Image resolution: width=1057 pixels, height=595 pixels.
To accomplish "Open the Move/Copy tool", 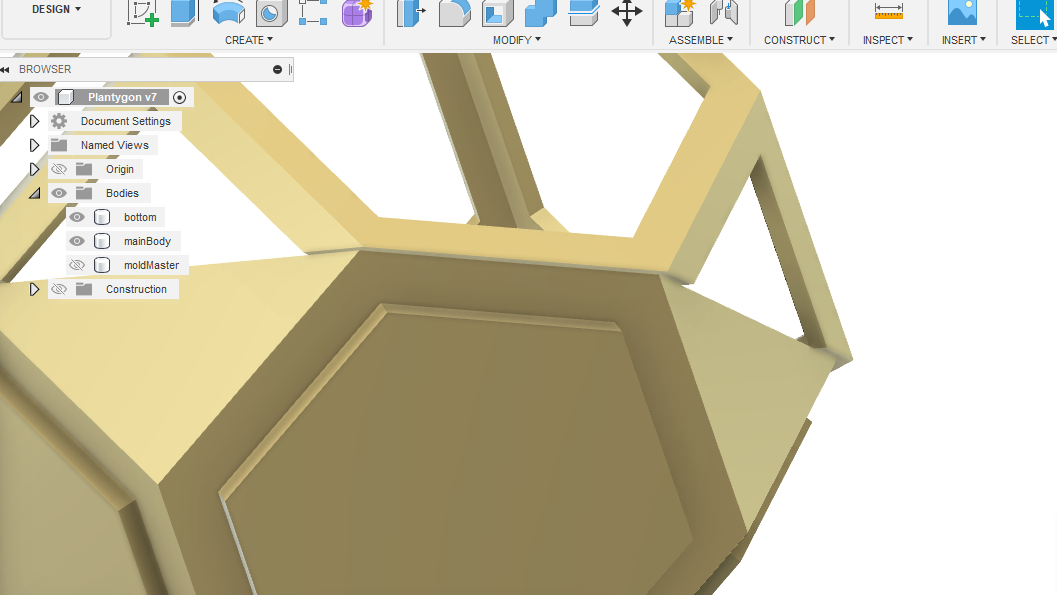I will [627, 14].
